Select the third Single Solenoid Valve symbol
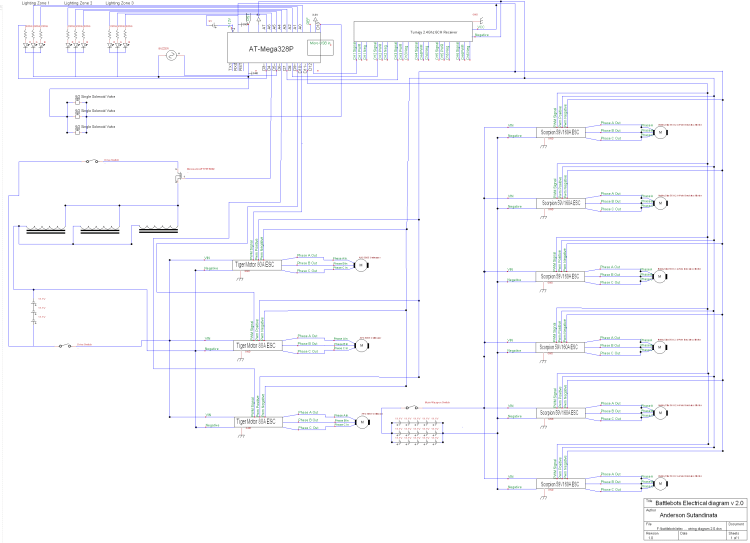This screenshot has width=750, height=543. click(x=78, y=129)
